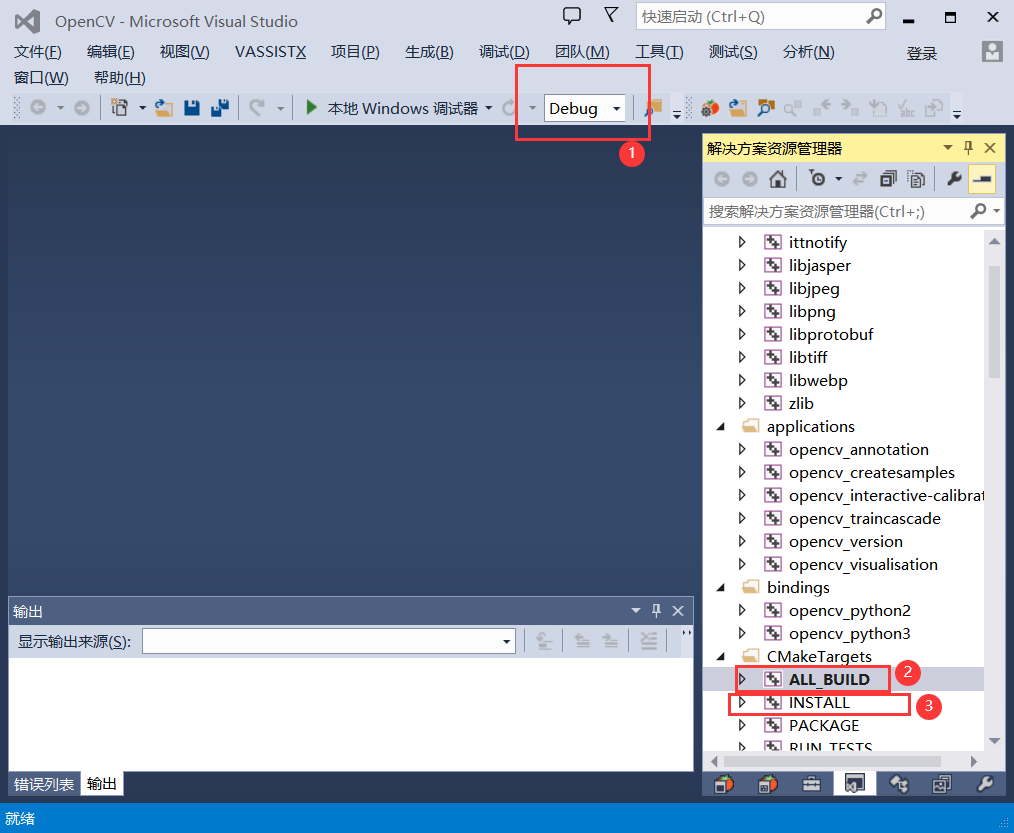Click the Preview Selected Items icon
Viewport: 1014px width, 833px height.
click(916, 178)
